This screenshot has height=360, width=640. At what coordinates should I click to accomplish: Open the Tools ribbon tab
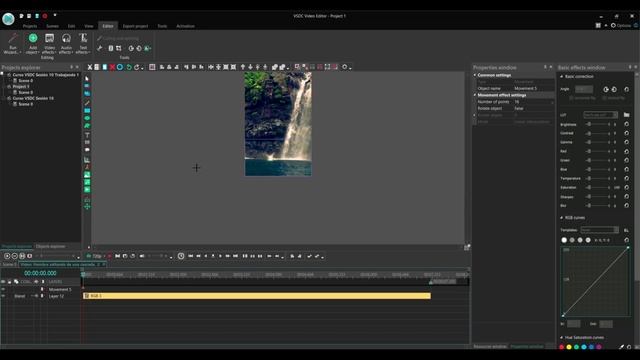(162, 26)
